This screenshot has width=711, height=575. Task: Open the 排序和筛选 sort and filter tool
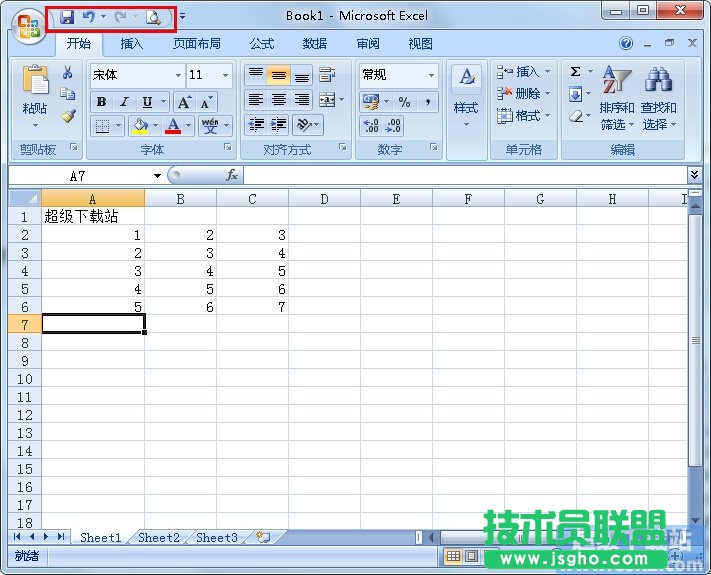[616, 82]
